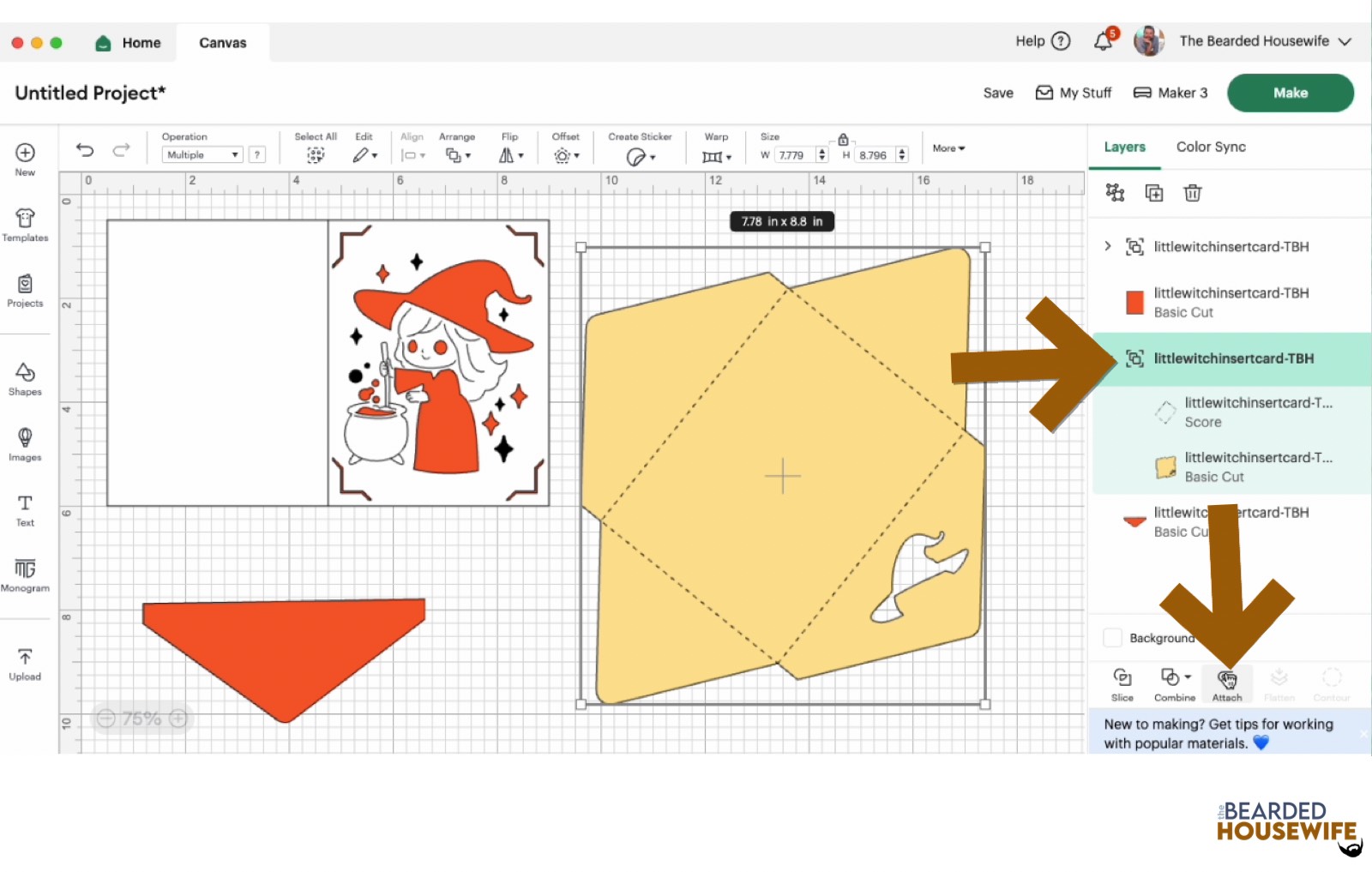Redo the last action
The width and height of the screenshot is (1372, 872).
pyautogui.click(x=122, y=150)
